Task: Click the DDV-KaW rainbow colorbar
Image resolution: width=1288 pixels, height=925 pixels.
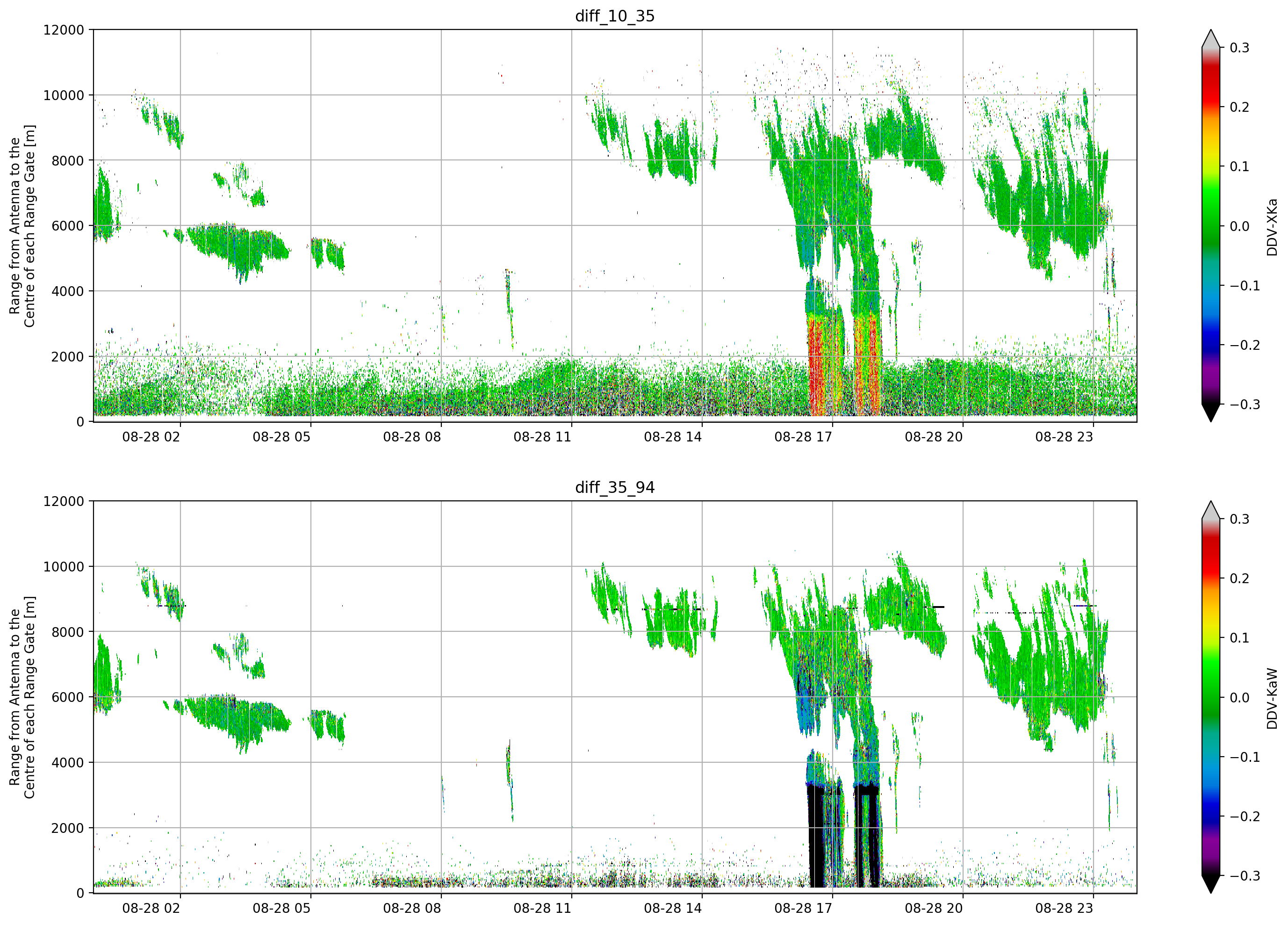Action: click(1211, 697)
